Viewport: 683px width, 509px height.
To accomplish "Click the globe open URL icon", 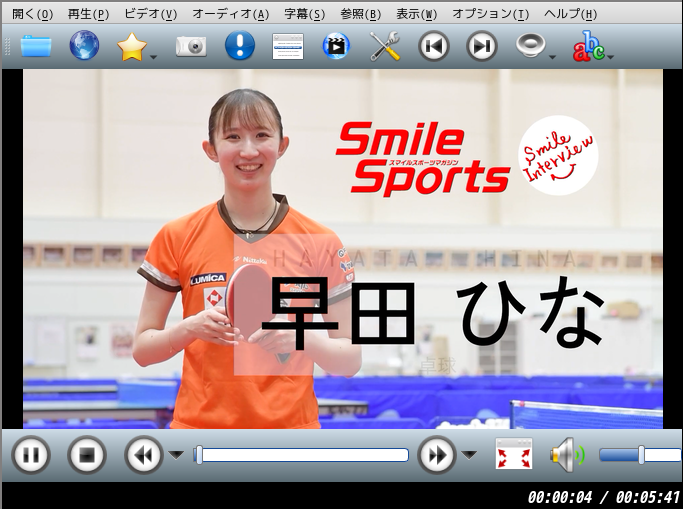I will click(84, 45).
